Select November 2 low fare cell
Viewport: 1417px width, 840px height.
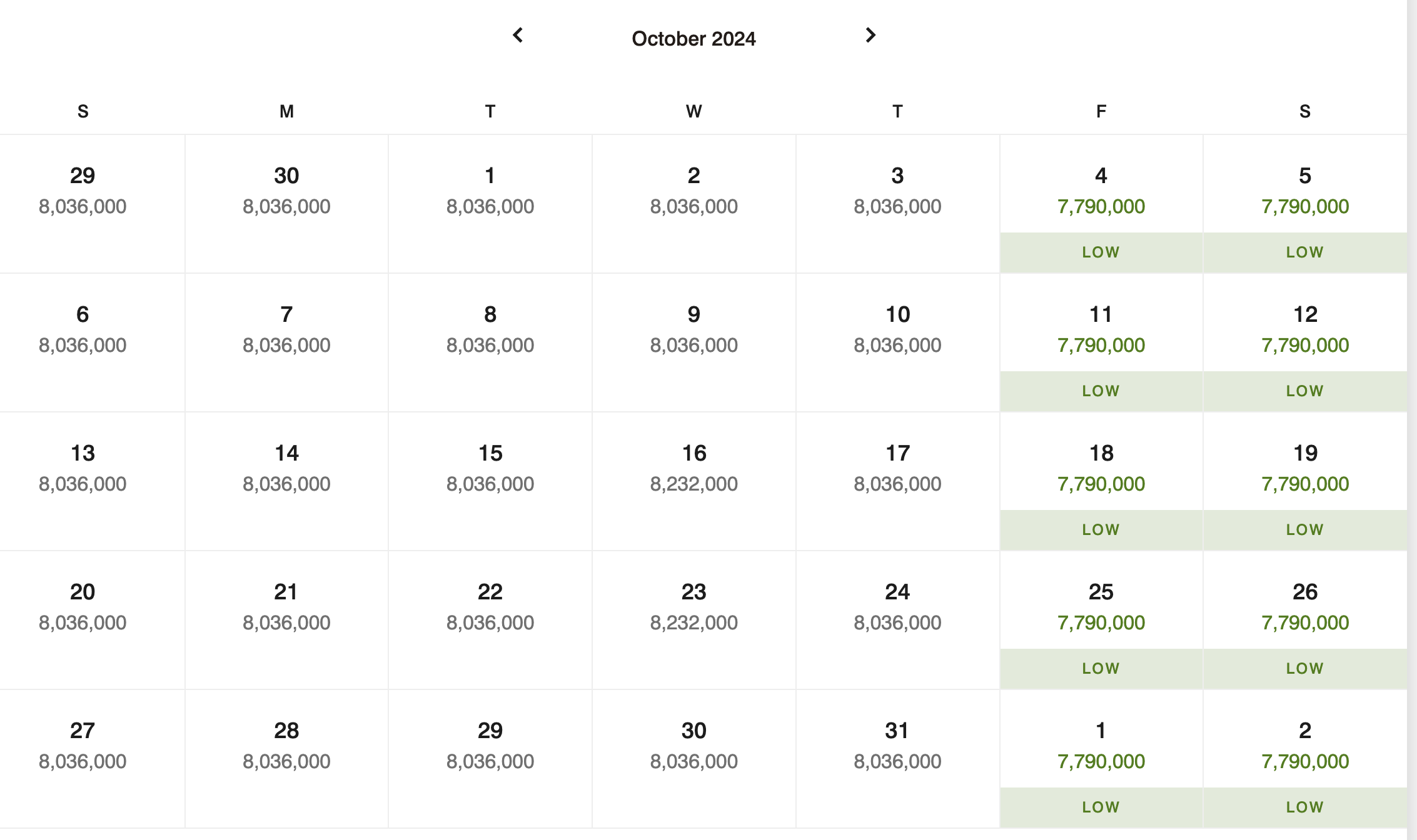coord(1305,759)
